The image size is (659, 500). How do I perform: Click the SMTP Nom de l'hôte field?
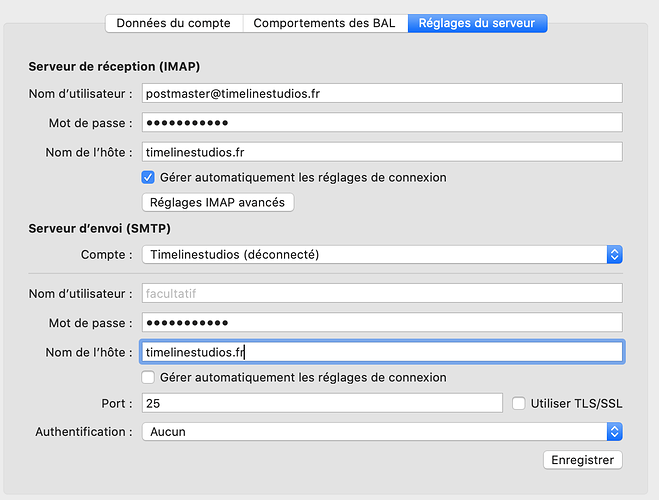click(x=382, y=352)
